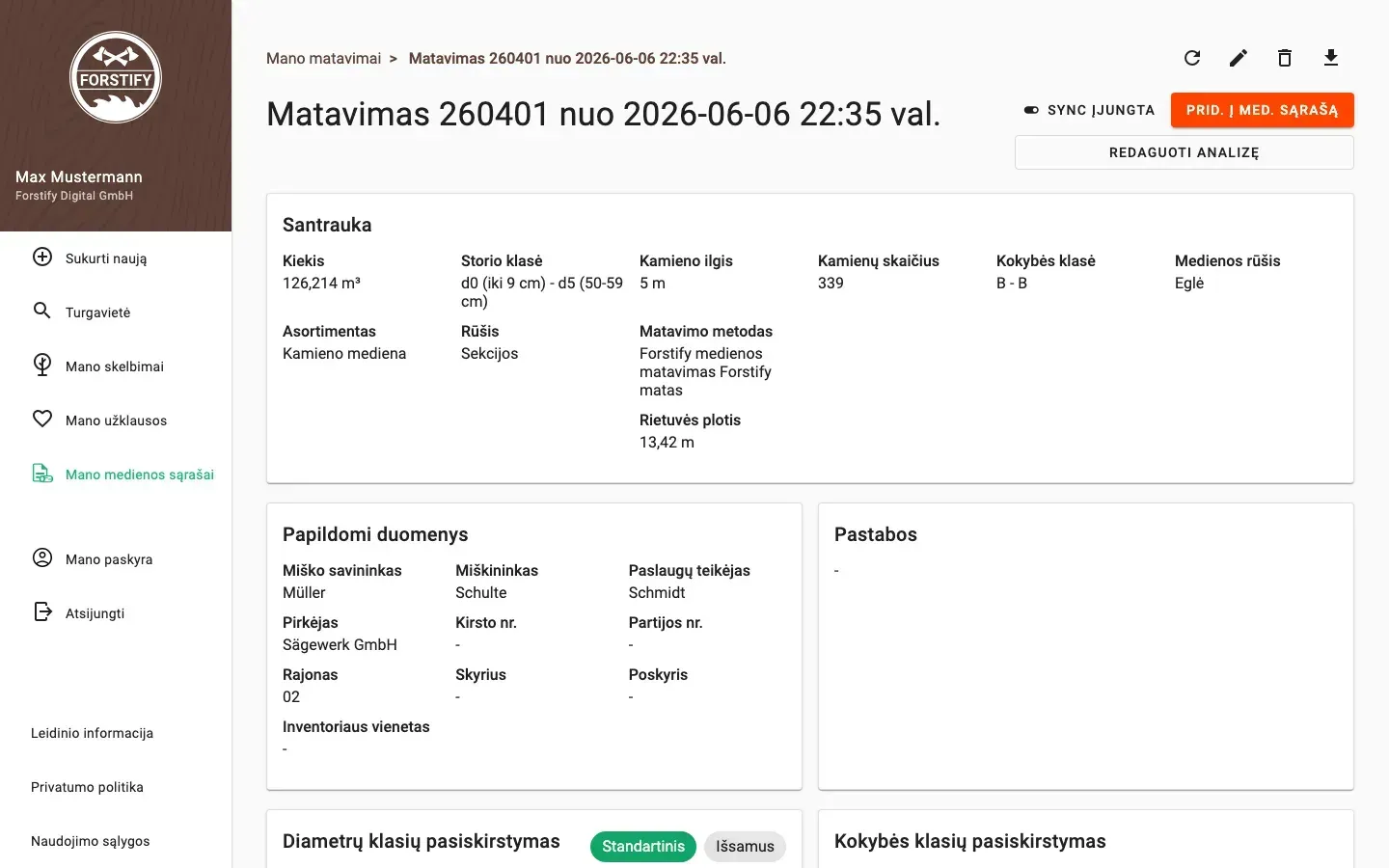Click the Rajonas value 02
Image resolution: width=1389 pixels, height=868 pixels.
pyautogui.click(x=291, y=697)
